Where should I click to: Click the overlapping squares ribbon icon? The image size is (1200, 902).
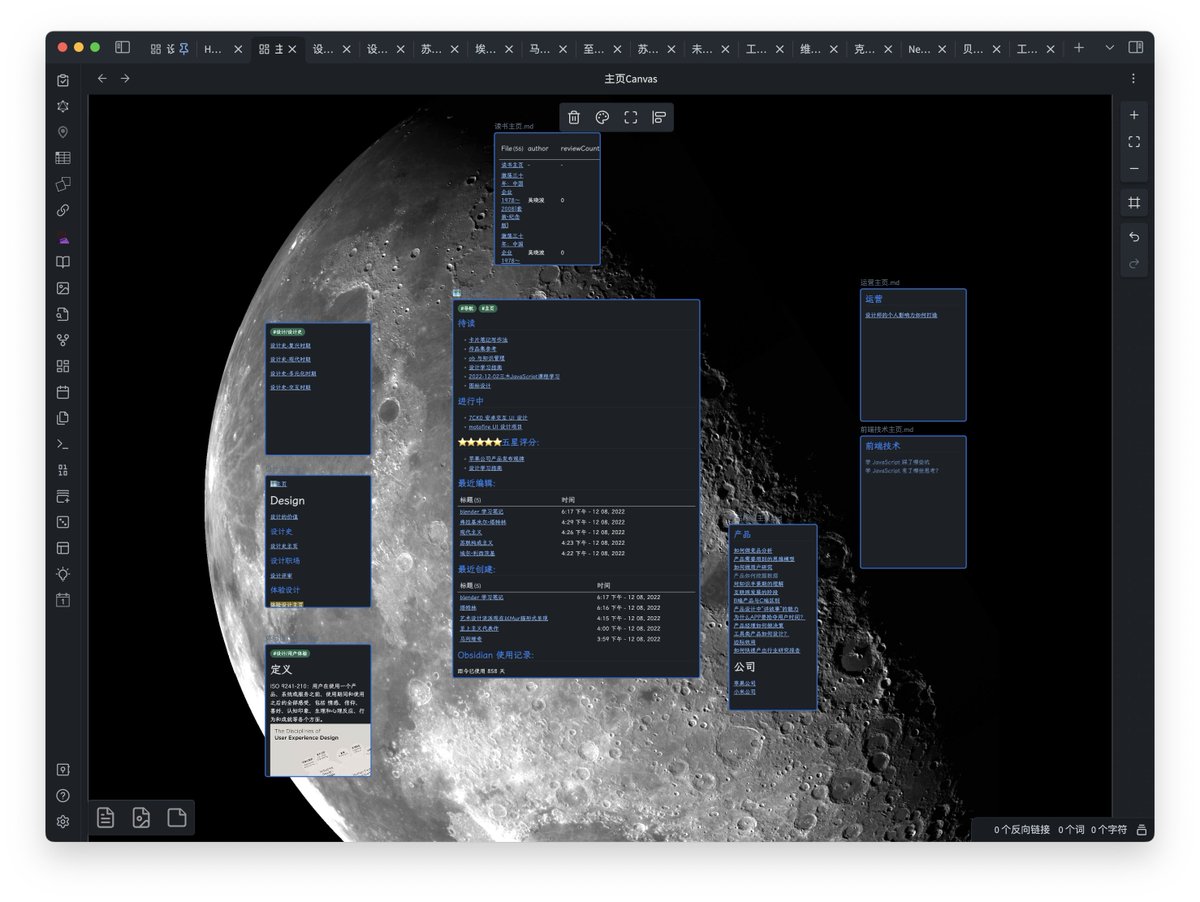click(63, 184)
